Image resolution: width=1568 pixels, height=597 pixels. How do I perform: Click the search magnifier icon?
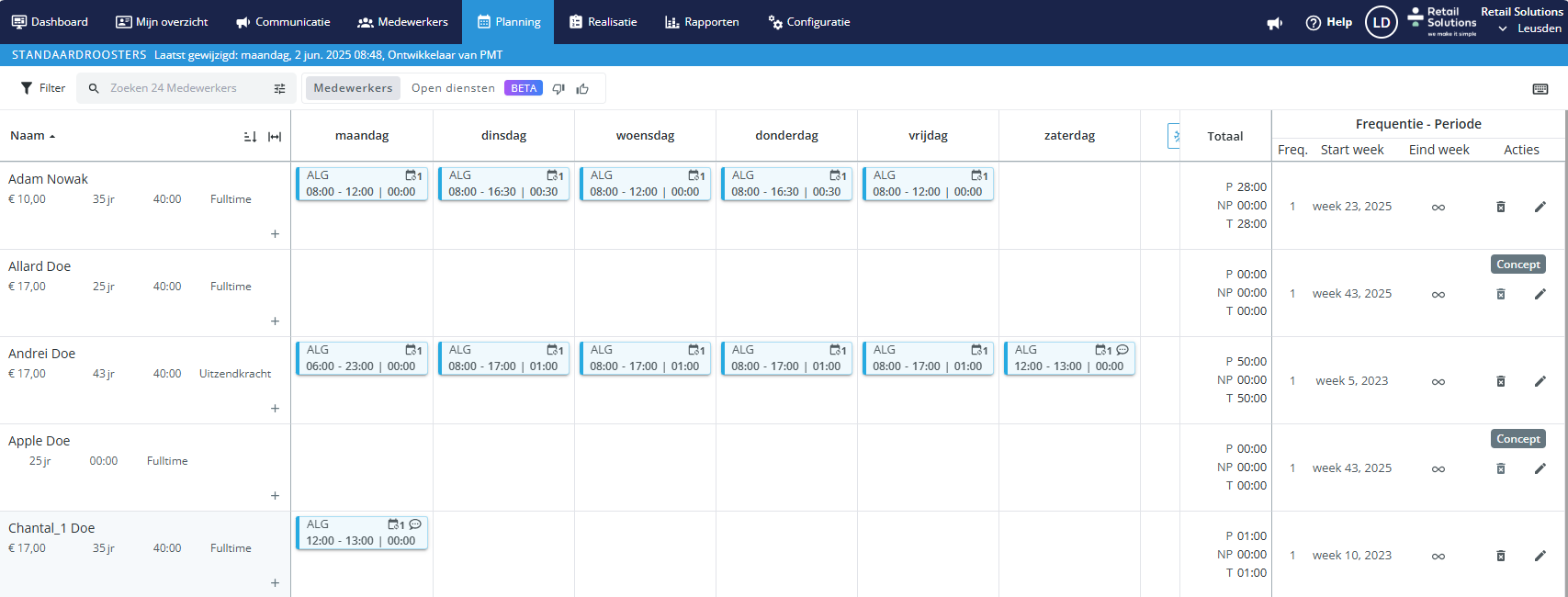click(94, 88)
